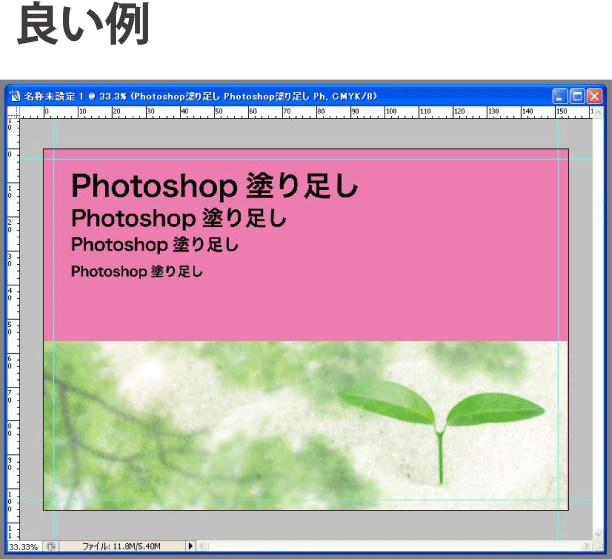Image resolution: width=612 pixels, height=560 pixels.
Task: Click the document window title bar text
Action: click(200, 97)
